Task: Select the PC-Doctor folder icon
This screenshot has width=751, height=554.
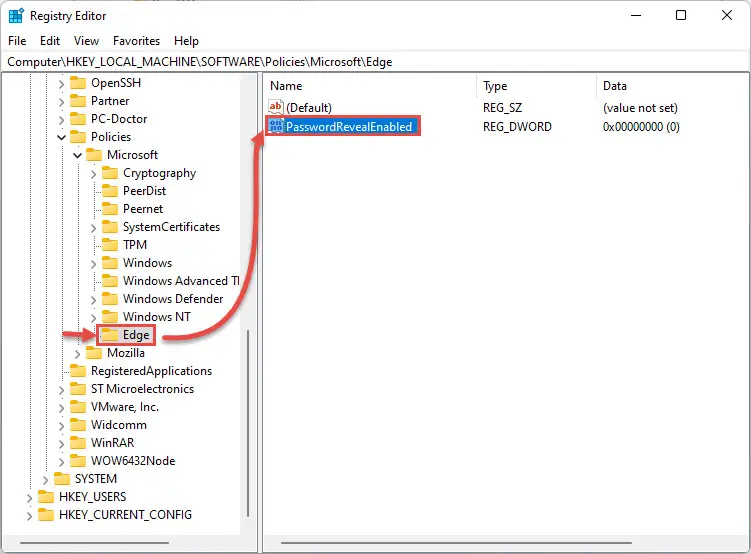Action: pyautogui.click(x=78, y=119)
